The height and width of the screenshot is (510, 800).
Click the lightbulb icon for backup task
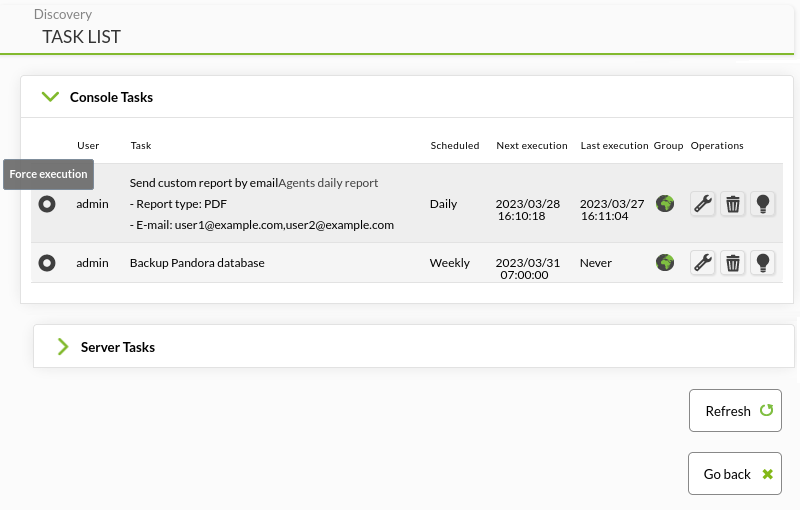point(763,263)
